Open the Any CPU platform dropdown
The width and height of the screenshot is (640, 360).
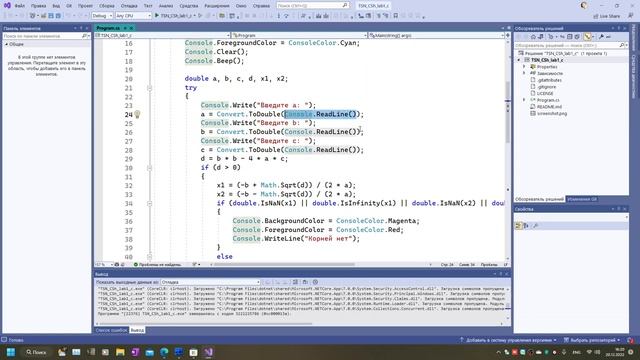click(x=133, y=16)
